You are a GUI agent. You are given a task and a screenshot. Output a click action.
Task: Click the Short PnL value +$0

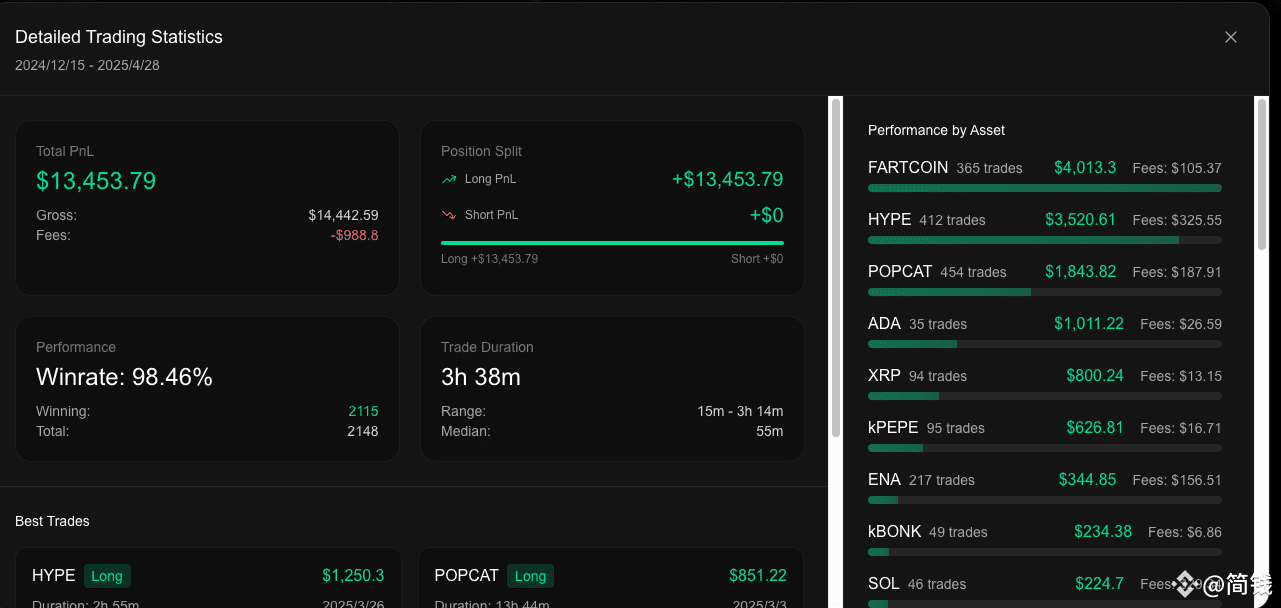766,215
